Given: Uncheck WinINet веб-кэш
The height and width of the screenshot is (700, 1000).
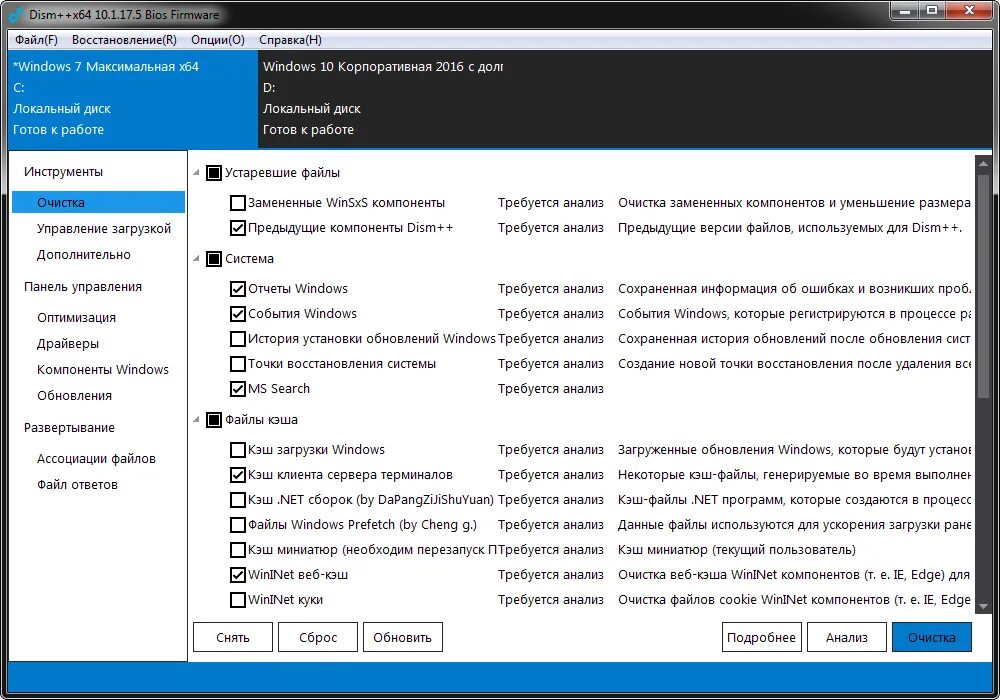Looking at the screenshot, I should (x=237, y=575).
